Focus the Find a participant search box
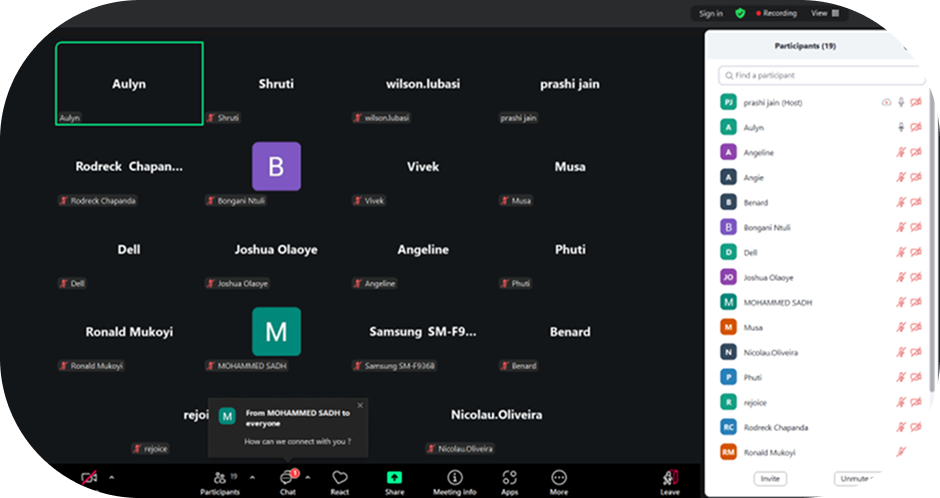 pyautogui.click(x=821, y=76)
